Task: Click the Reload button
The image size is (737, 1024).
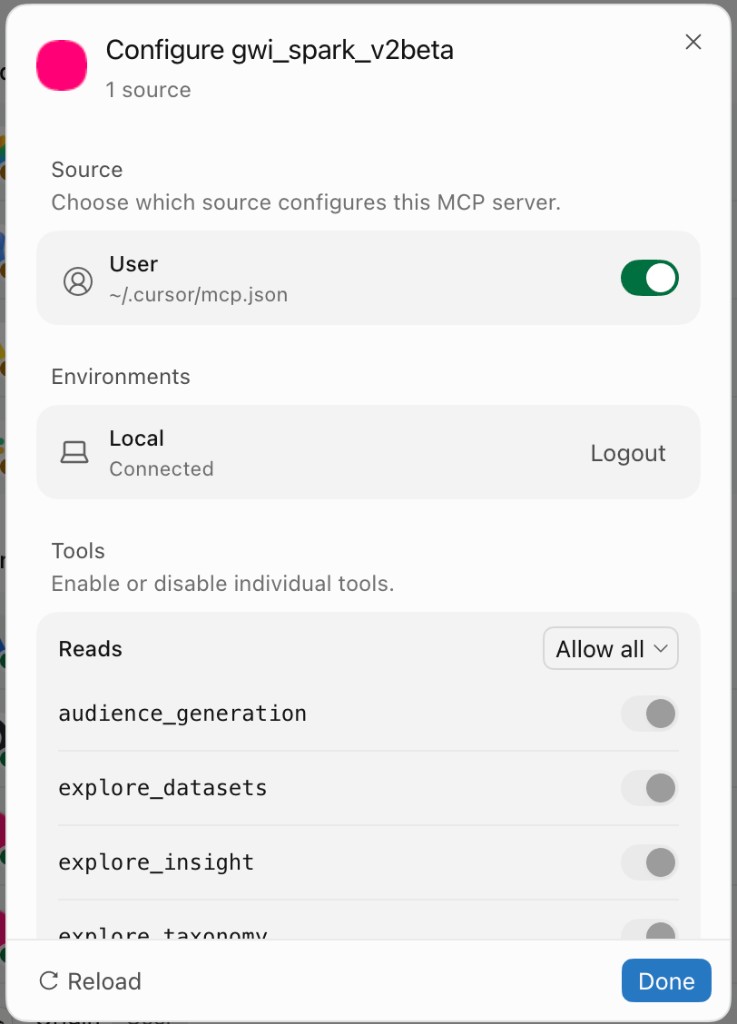Action: click(x=90, y=981)
